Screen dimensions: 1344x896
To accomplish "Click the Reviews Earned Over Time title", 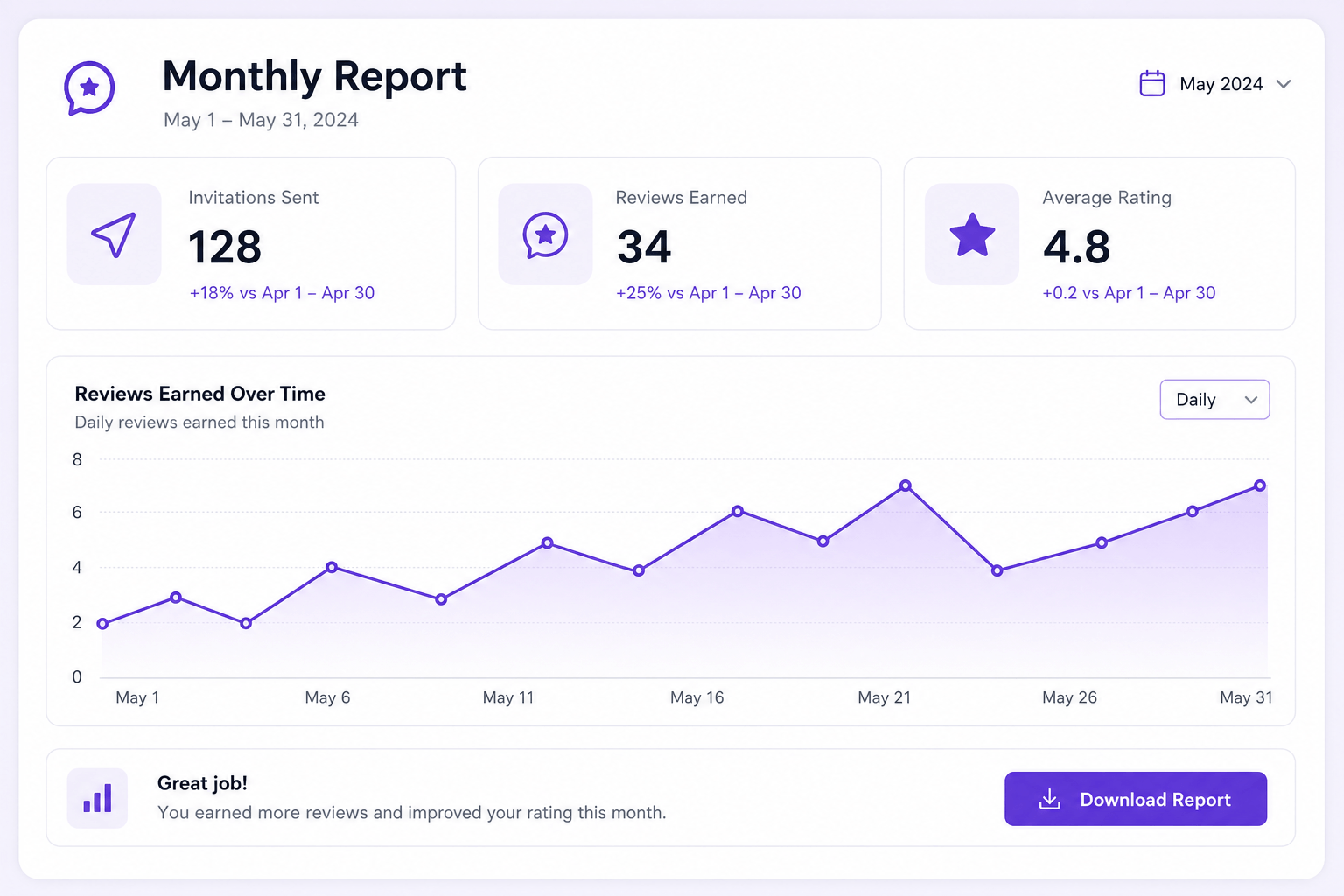I will click(199, 394).
